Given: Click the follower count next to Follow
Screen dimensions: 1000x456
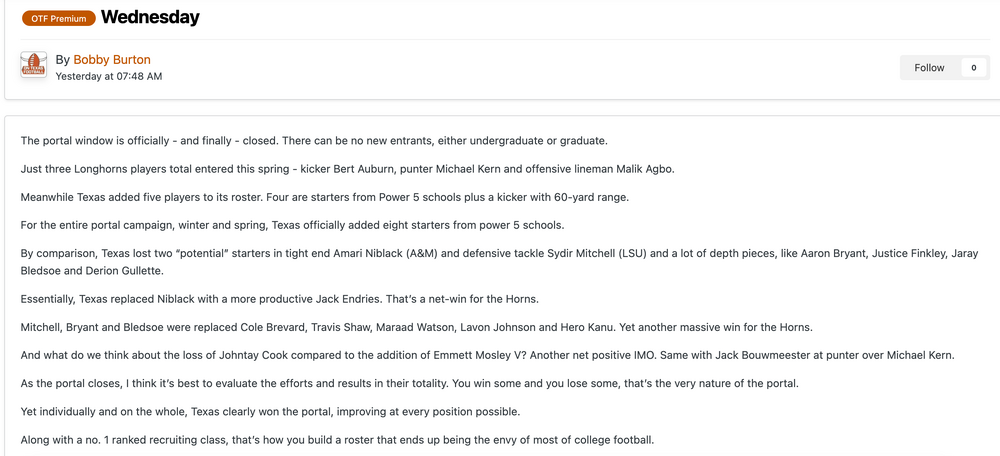Looking at the screenshot, I should (x=974, y=68).
